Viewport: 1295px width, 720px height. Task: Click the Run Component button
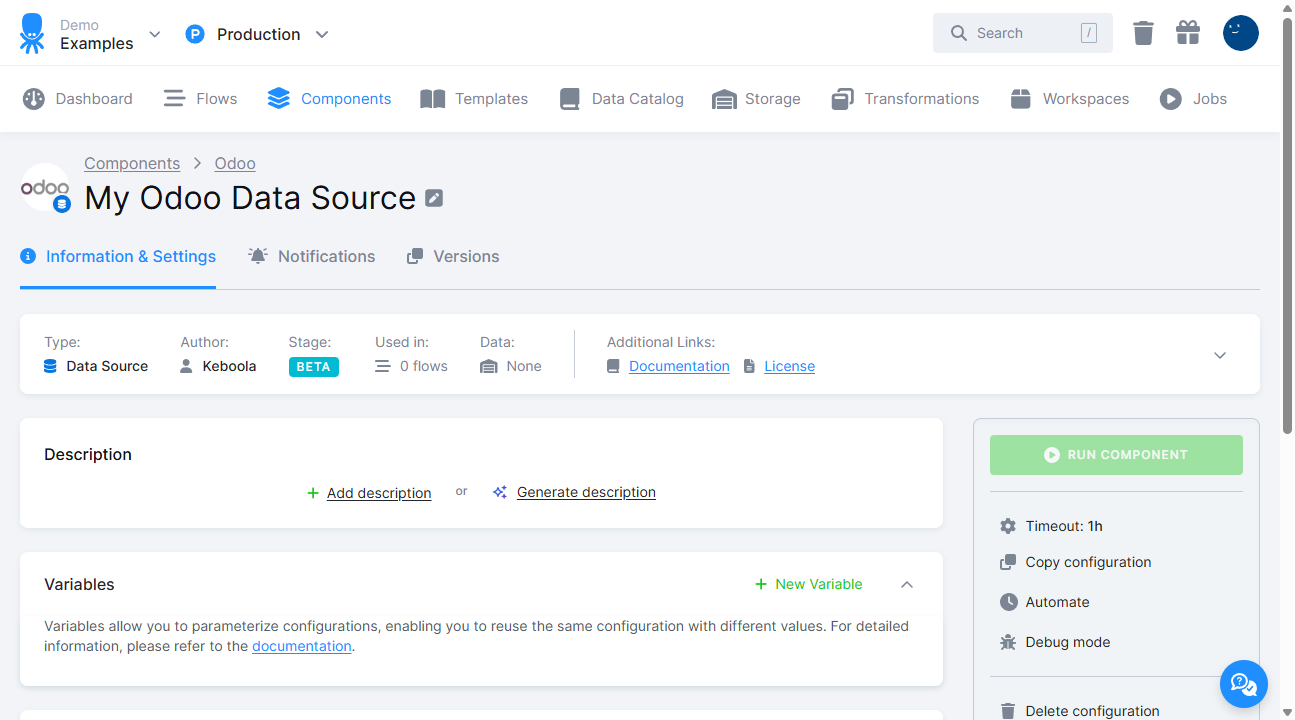coord(1116,454)
